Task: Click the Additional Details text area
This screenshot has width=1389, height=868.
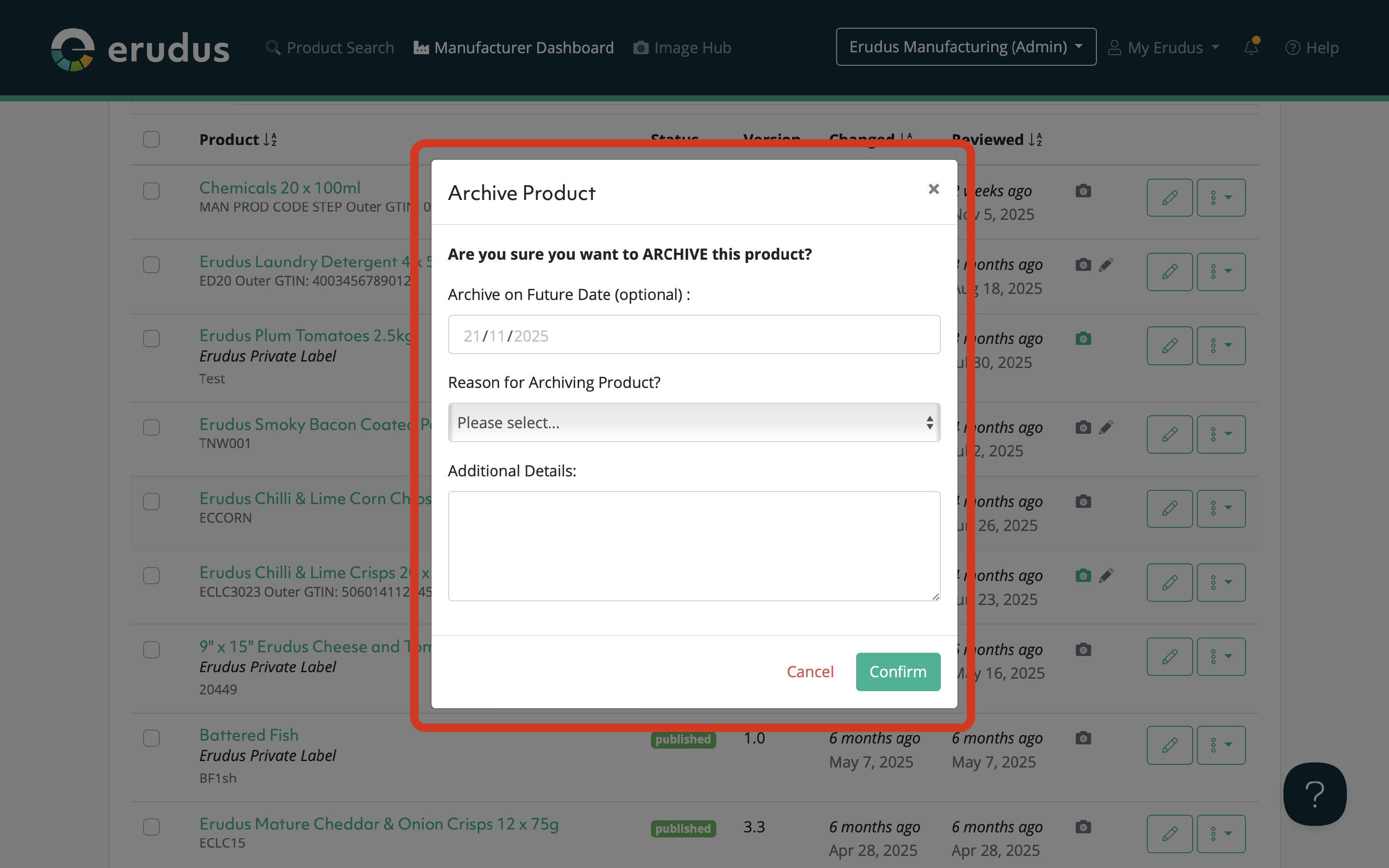Action: pos(694,545)
